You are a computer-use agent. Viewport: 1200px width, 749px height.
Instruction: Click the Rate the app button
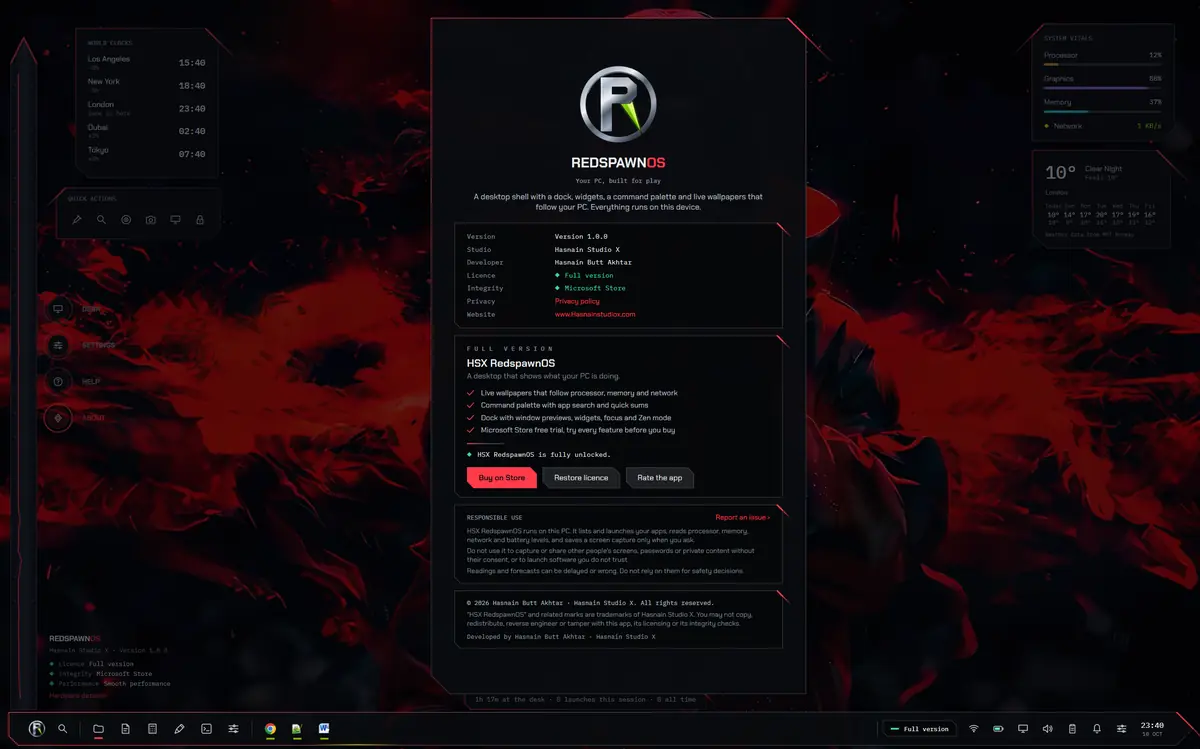[x=660, y=478]
